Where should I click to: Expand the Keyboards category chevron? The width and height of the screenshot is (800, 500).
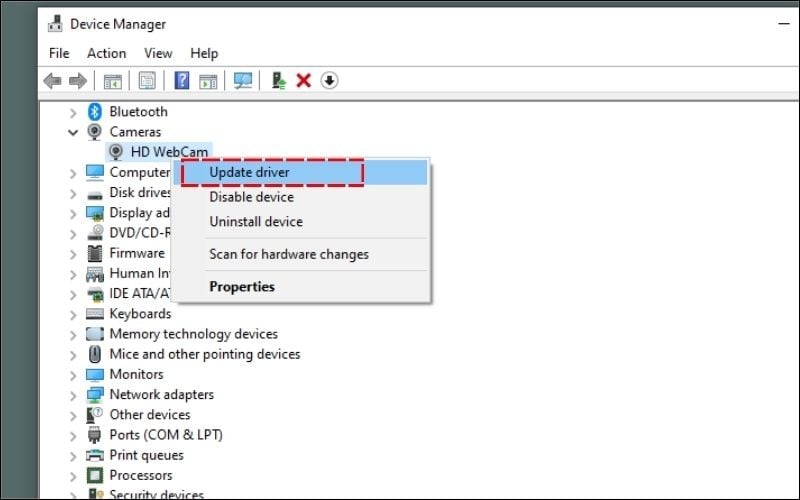pos(73,315)
